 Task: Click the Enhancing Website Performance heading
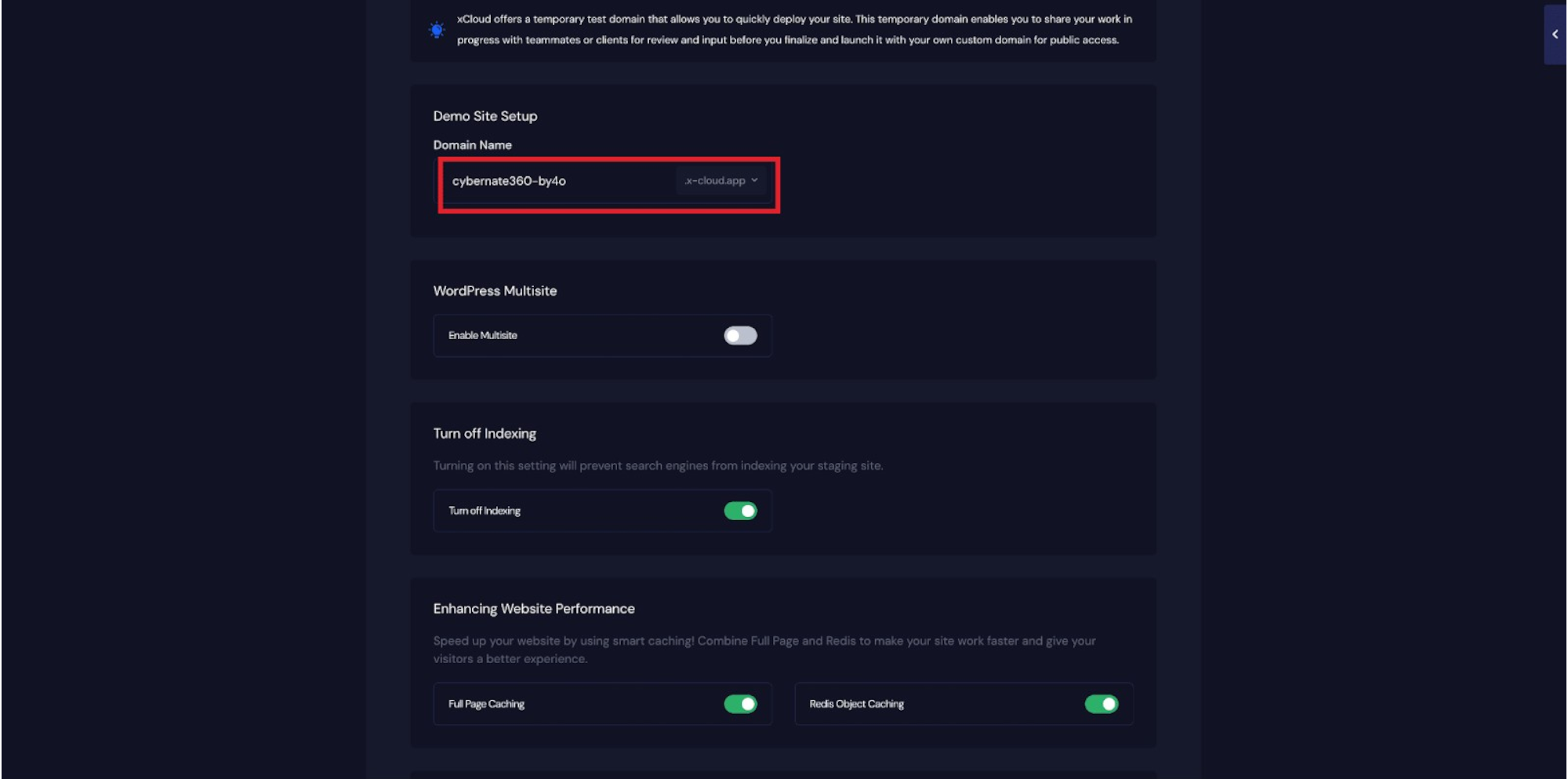pyautogui.click(x=534, y=608)
